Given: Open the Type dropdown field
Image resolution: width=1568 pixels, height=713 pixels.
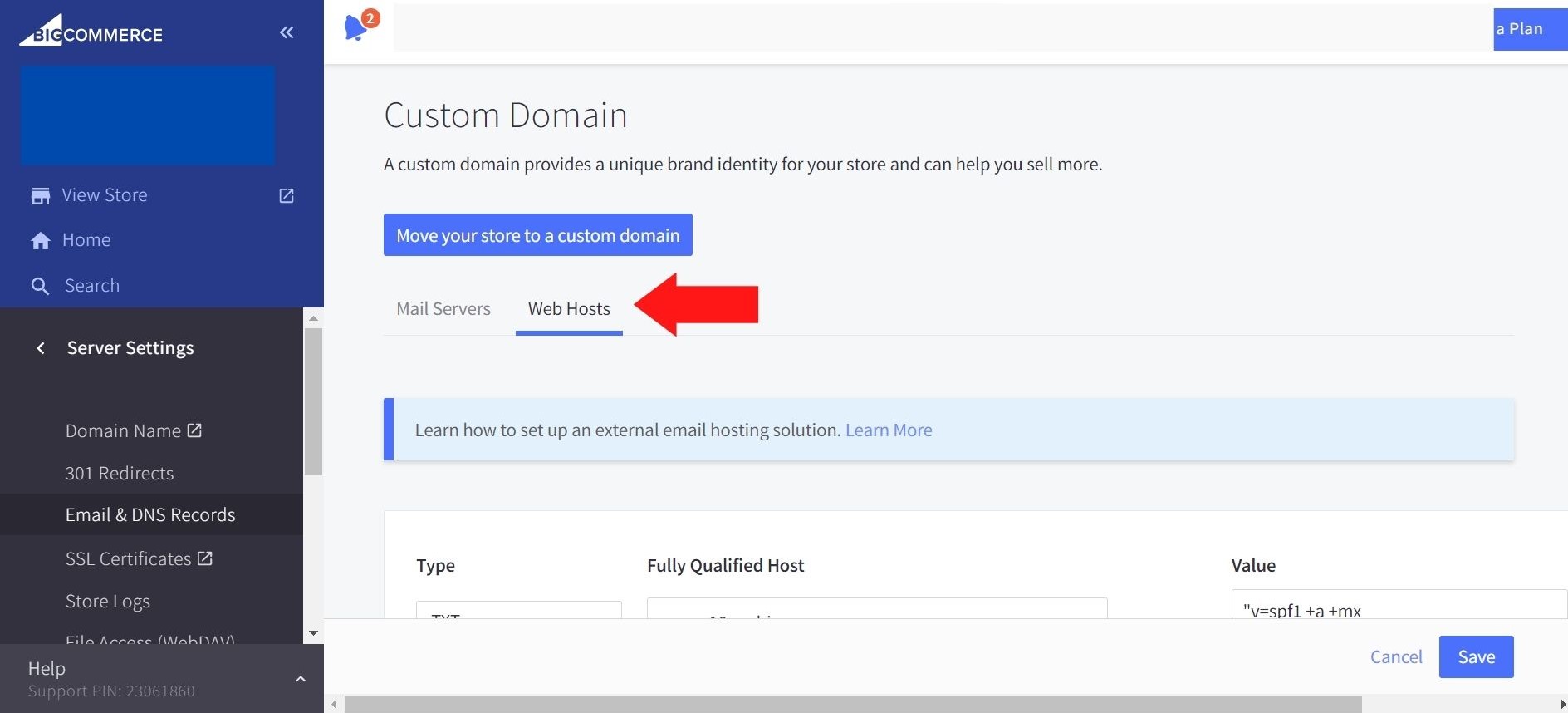Looking at the screenshot, I should pos(518,609).
